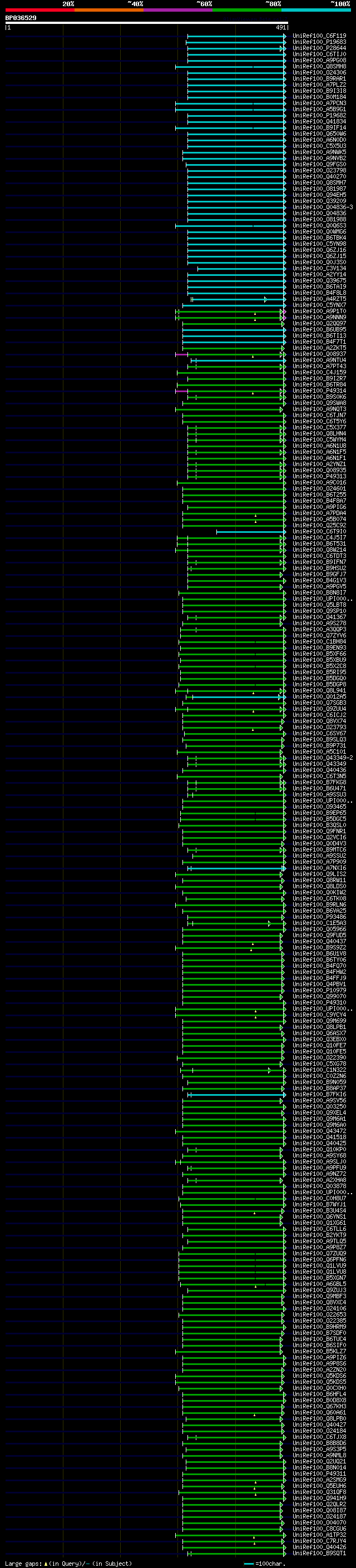Open hit UniRef100_P19683
Viewport: 356px width, 1568px height.
[x=319, y=42]
